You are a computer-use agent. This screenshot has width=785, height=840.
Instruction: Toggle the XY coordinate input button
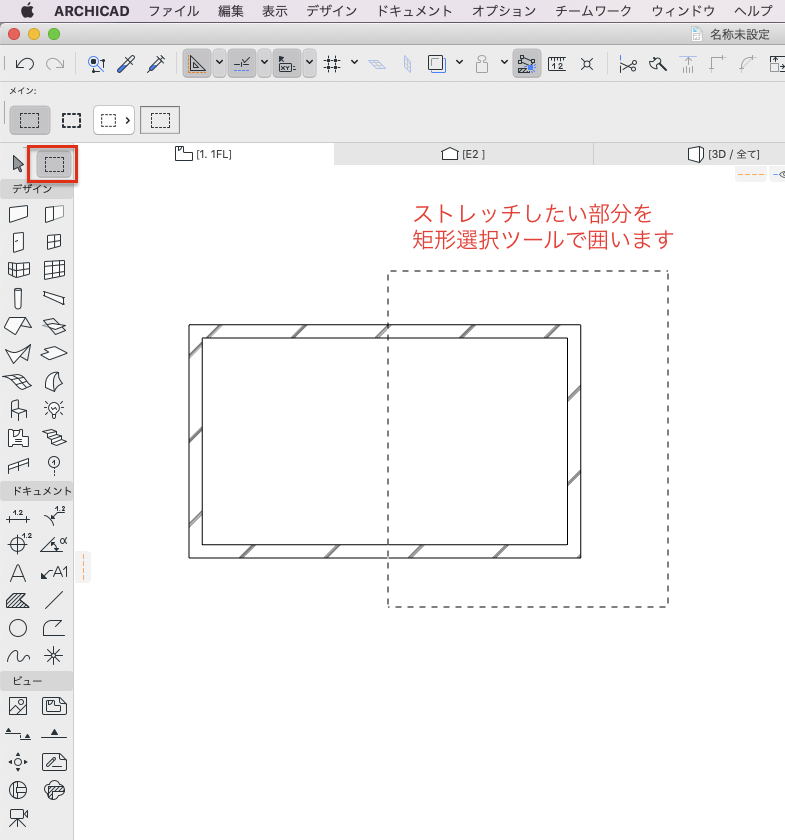point(287,64)
